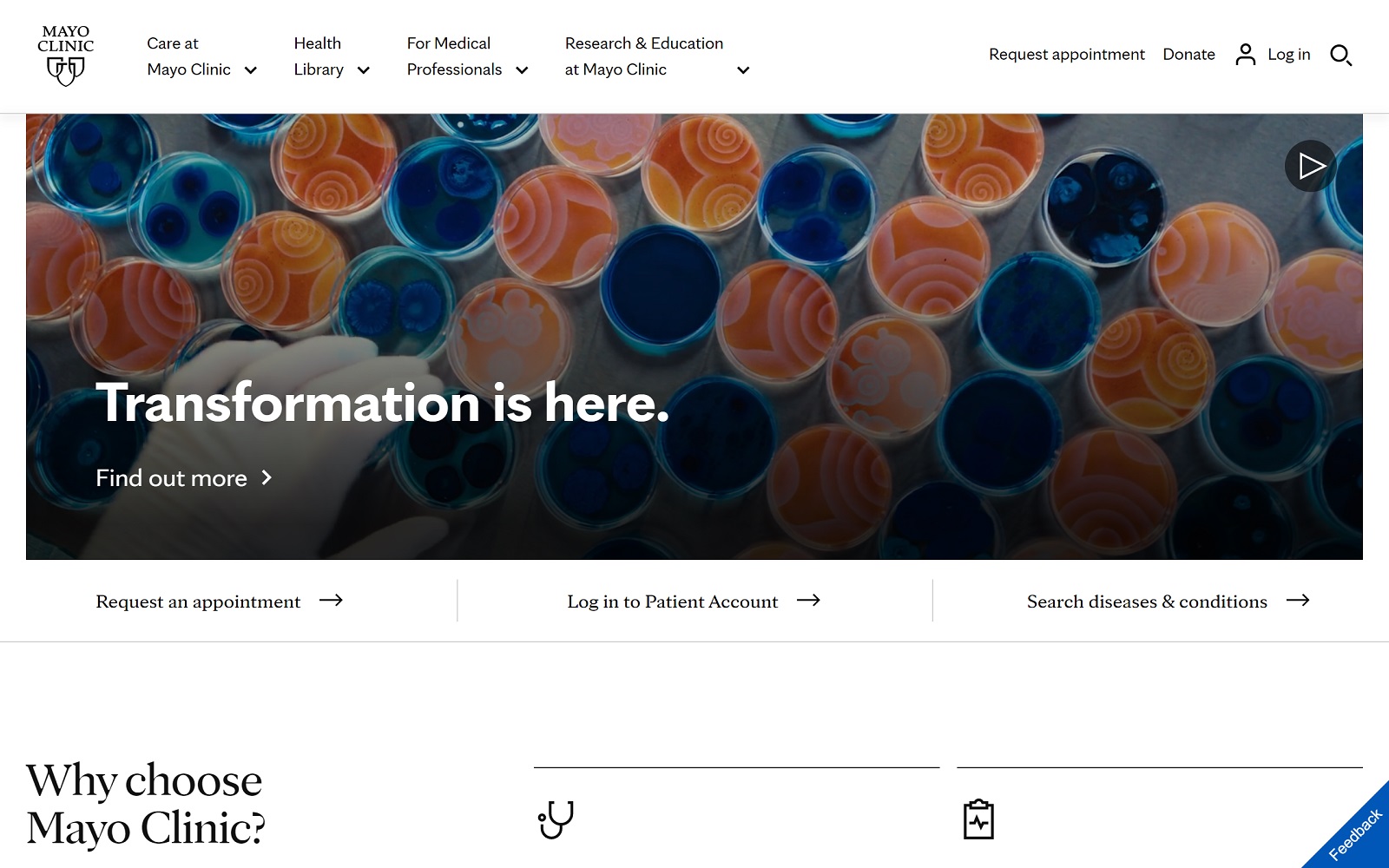Open the Search diseases & conditions link
Viewport: 1389px width, 868px height.
tap(1168, 601)
